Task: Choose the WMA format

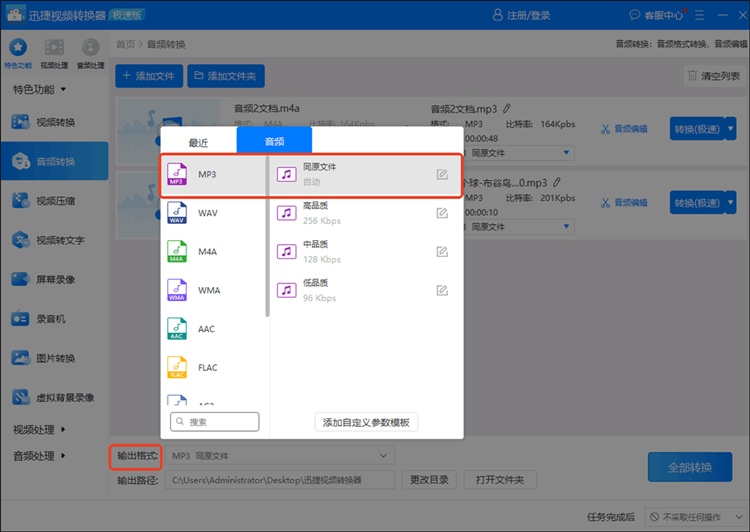Action: [213, 290]
